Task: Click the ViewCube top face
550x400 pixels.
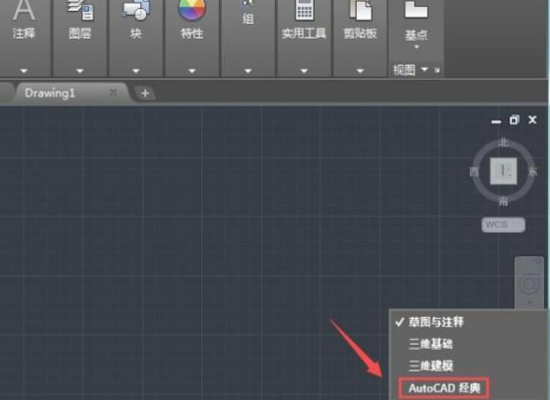Action: click(503, 171)
